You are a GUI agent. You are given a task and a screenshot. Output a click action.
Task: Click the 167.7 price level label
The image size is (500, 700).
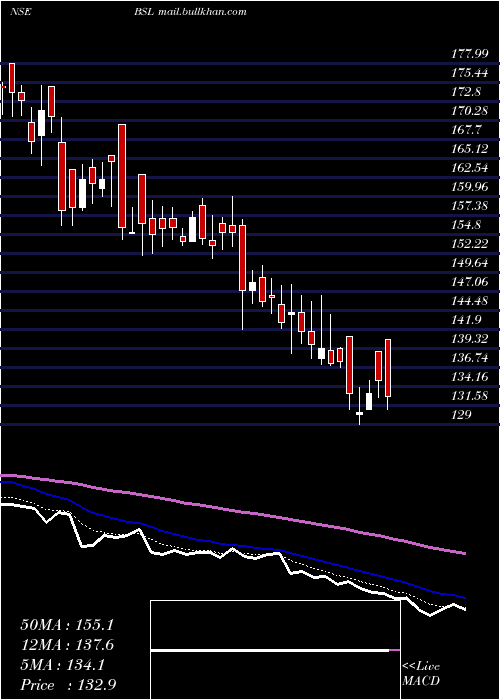pyautogui.click(x=466, y=129)
